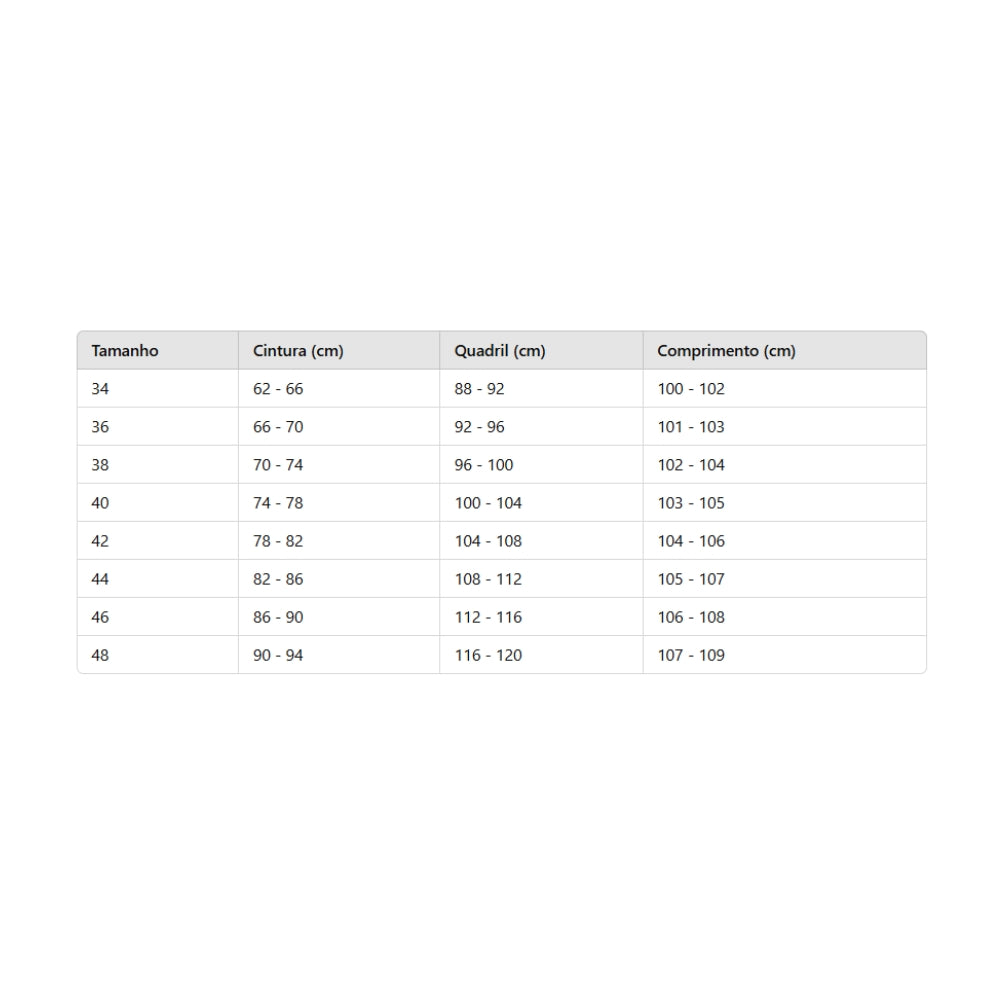Viewport: 1000px width, 1000px height.
Task: Click hip value 104 - 108
Action: click(488, 541)
